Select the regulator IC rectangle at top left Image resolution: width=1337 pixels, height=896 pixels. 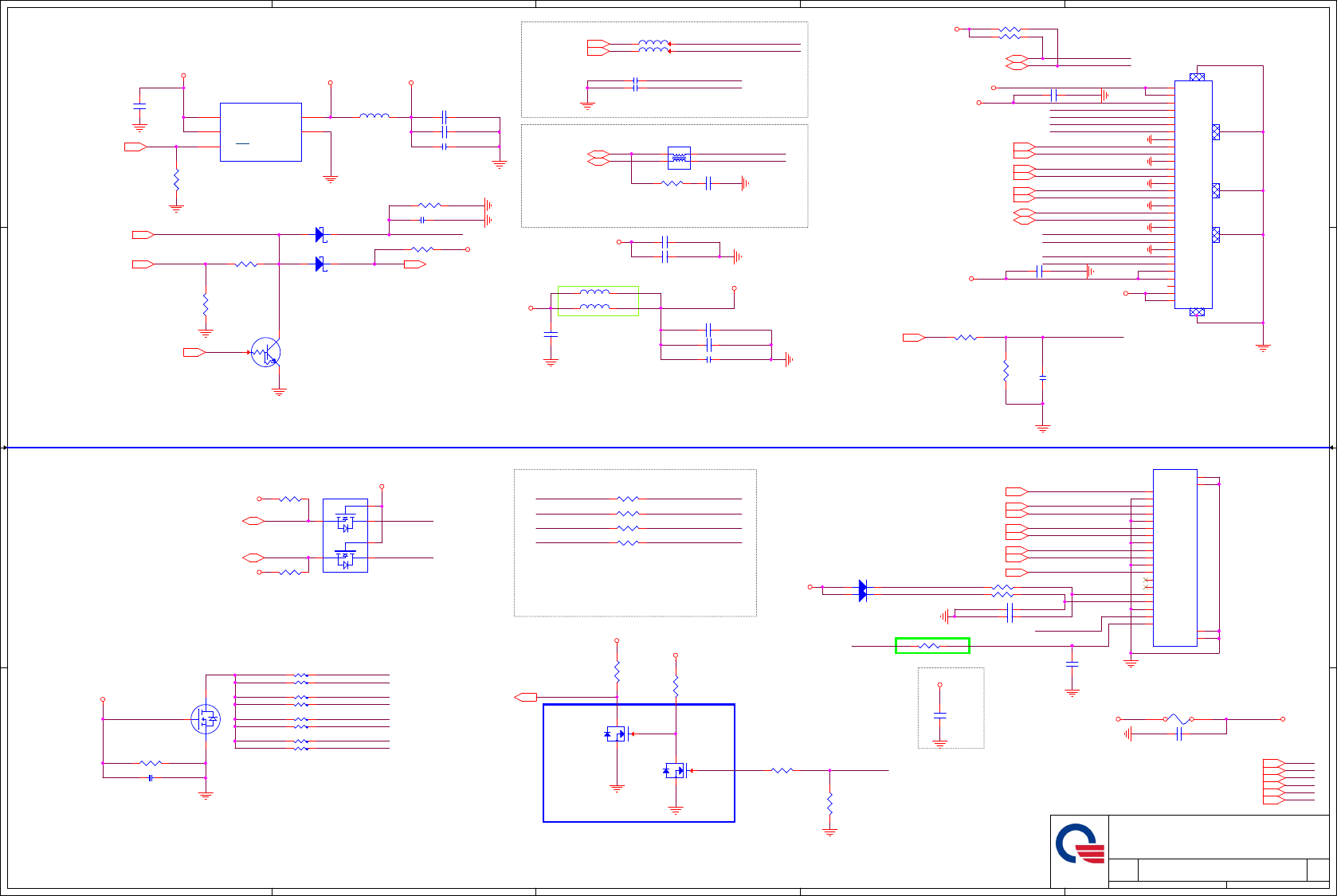(261, 132)
